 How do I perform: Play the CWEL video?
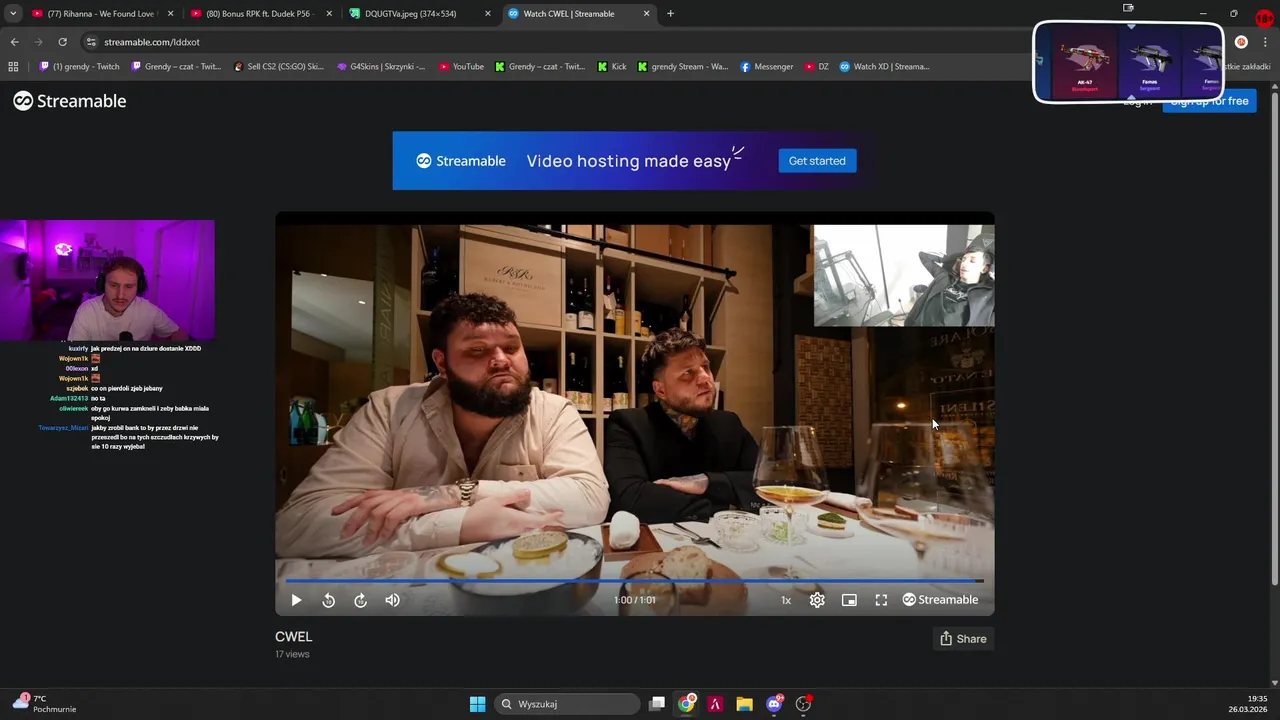coord(296,600)
